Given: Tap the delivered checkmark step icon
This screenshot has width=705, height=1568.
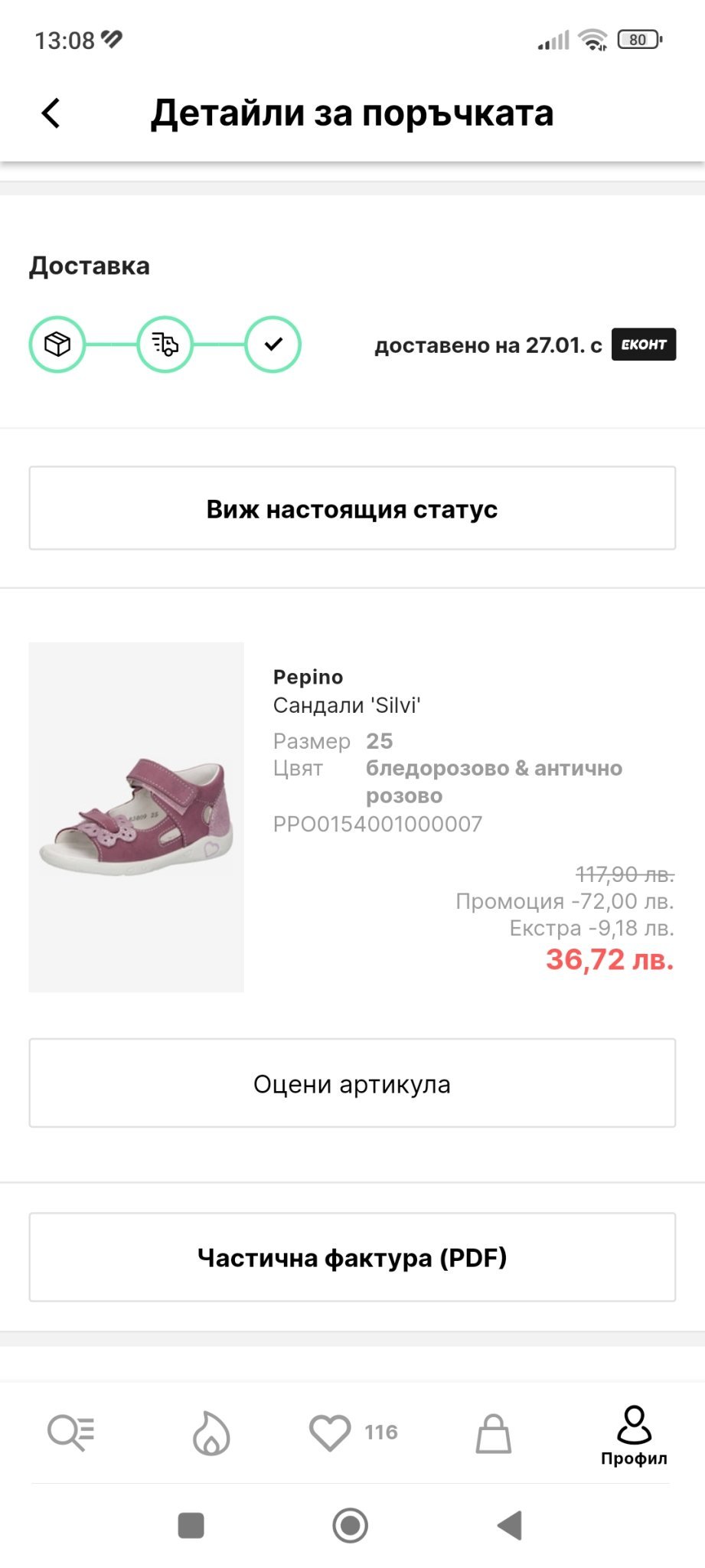Looking at the screenshot, I should click(273, 345).
